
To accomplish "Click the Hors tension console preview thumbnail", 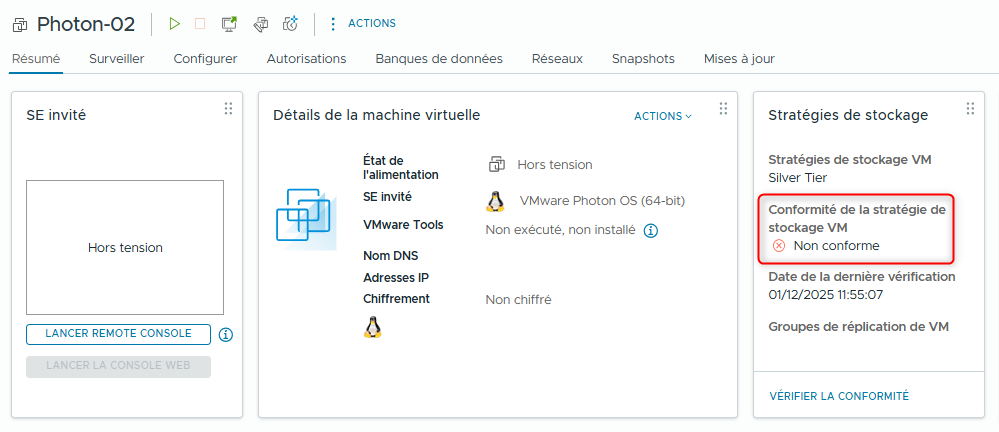I will (125, 247).
